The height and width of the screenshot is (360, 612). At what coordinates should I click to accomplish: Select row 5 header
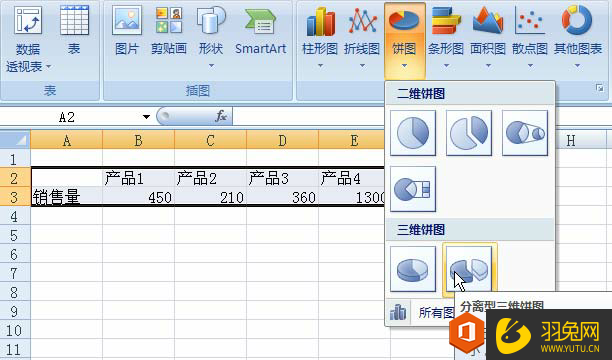point(15,235)
